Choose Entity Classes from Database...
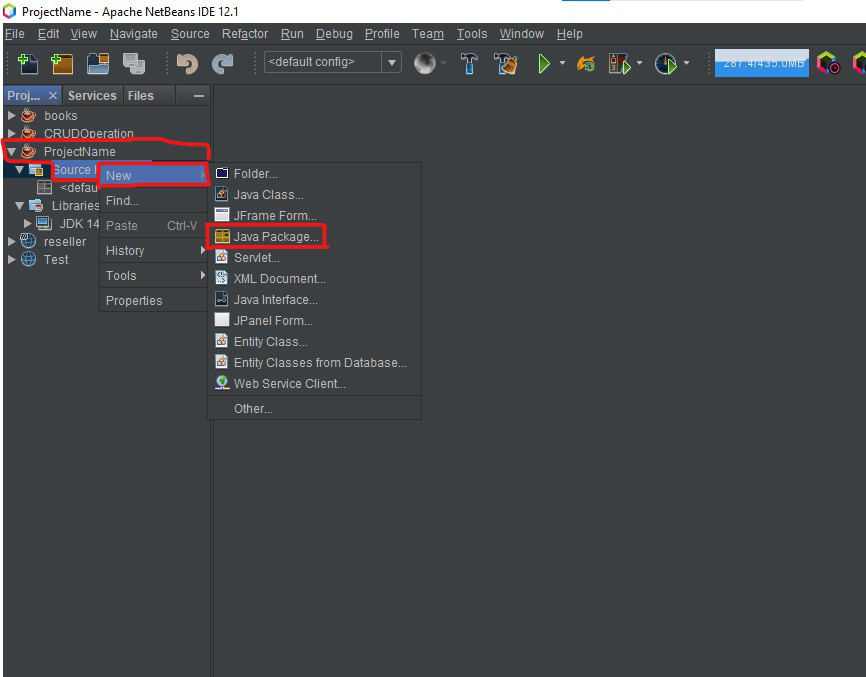The height and width of the screenshot is (677, 866). pyautogui.click(x=315, y=362)
